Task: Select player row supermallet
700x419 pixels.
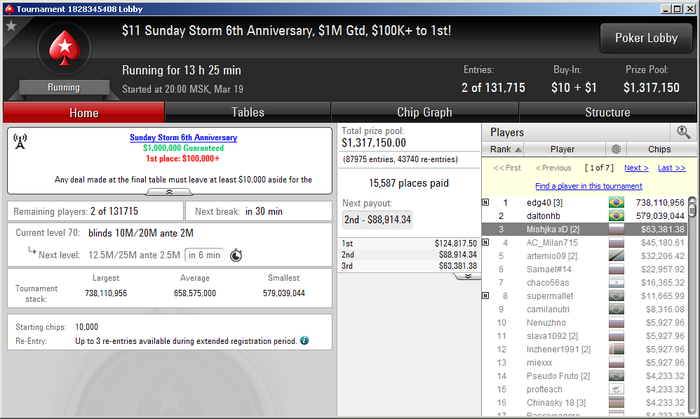Action: (584, 296)
